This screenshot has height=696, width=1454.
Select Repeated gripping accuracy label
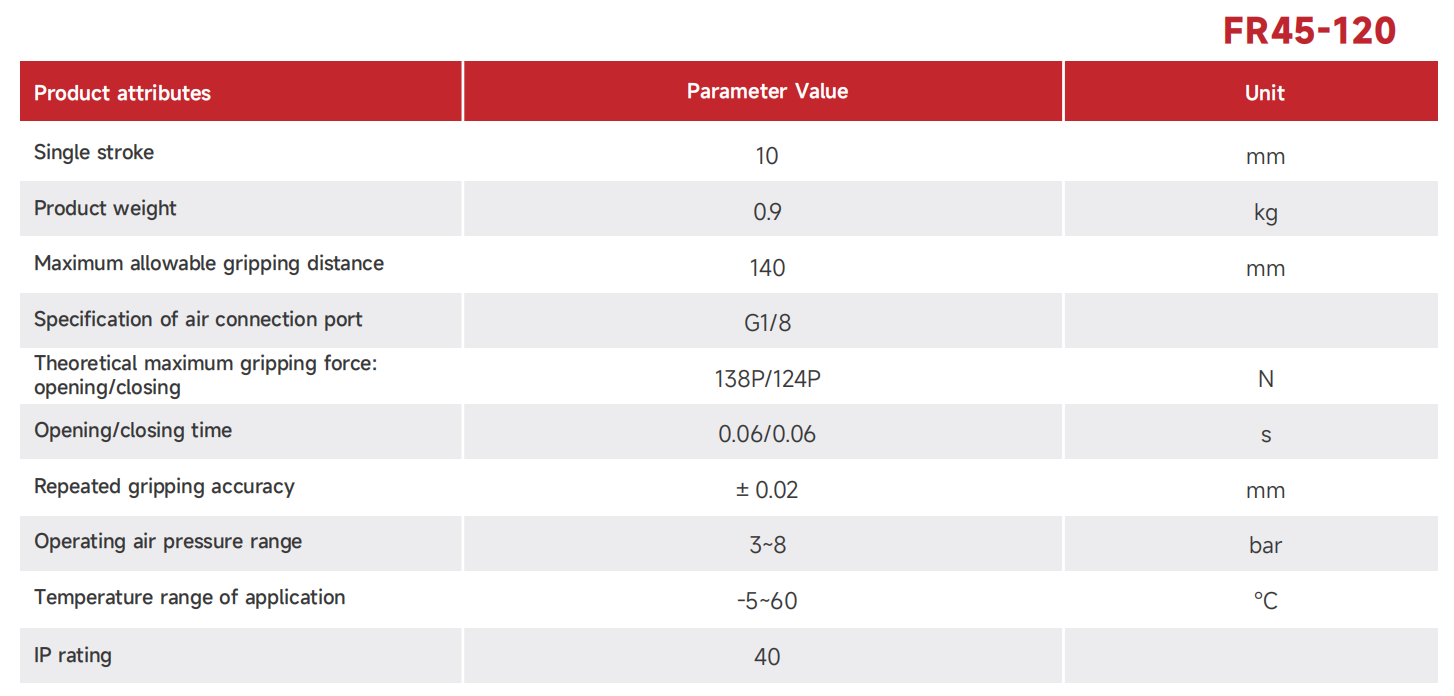(x=164, y=486)
